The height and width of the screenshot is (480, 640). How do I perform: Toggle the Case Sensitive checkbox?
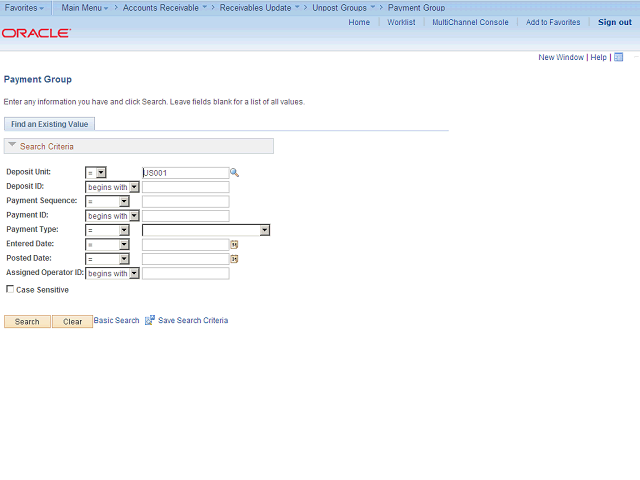(x=10, y=289)
